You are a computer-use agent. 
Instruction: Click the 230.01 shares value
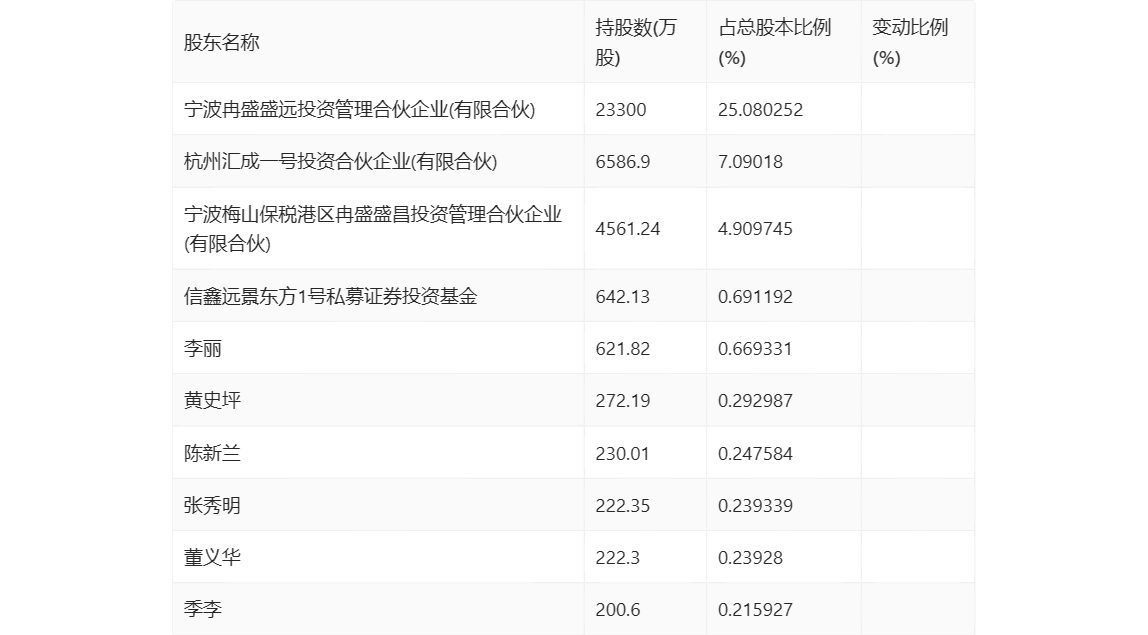coord(622,453)
